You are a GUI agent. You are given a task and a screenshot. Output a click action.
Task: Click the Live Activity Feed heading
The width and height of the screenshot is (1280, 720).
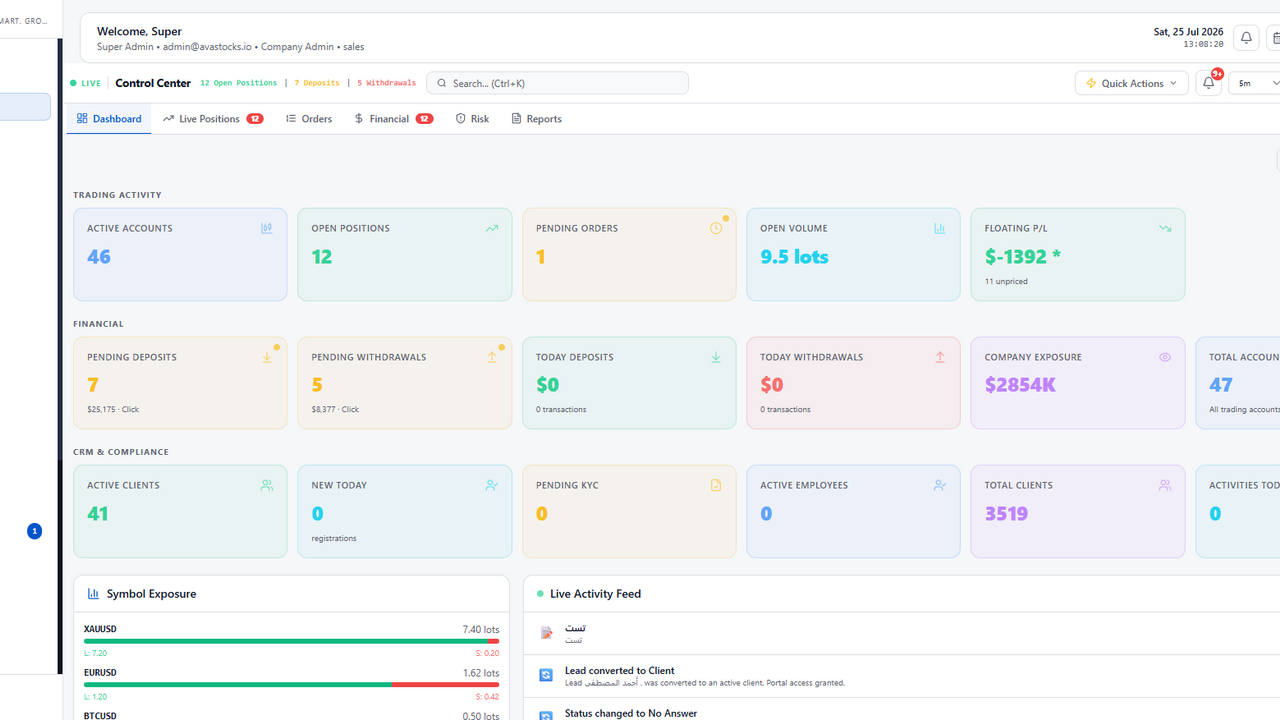point(595,593)
